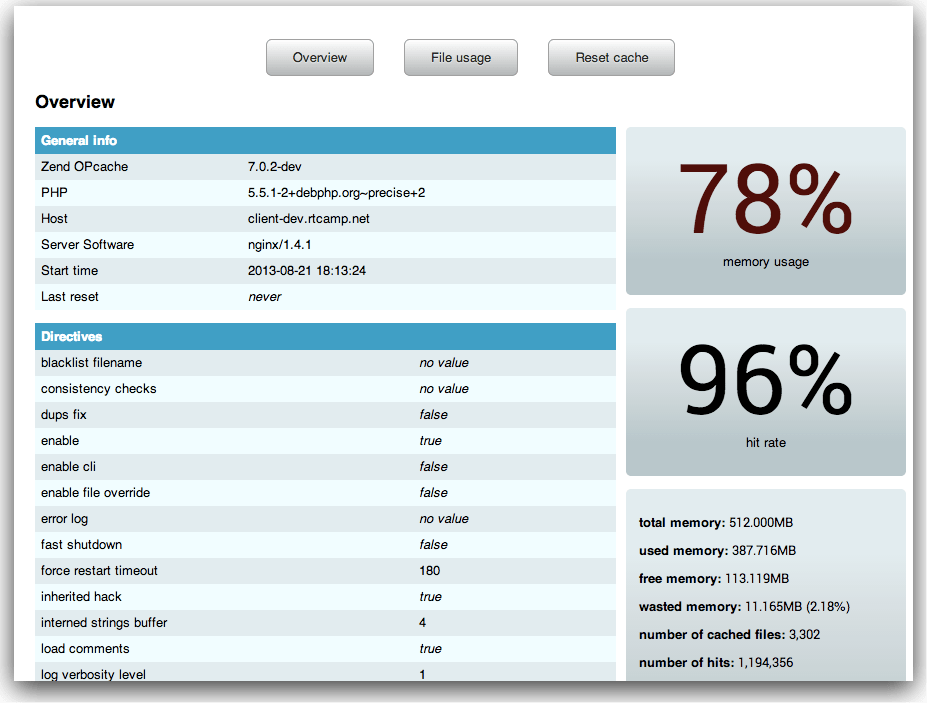The image size is (927, 703).
Task: Click the Zend OPcache label
Action: [x=85, y=167]
